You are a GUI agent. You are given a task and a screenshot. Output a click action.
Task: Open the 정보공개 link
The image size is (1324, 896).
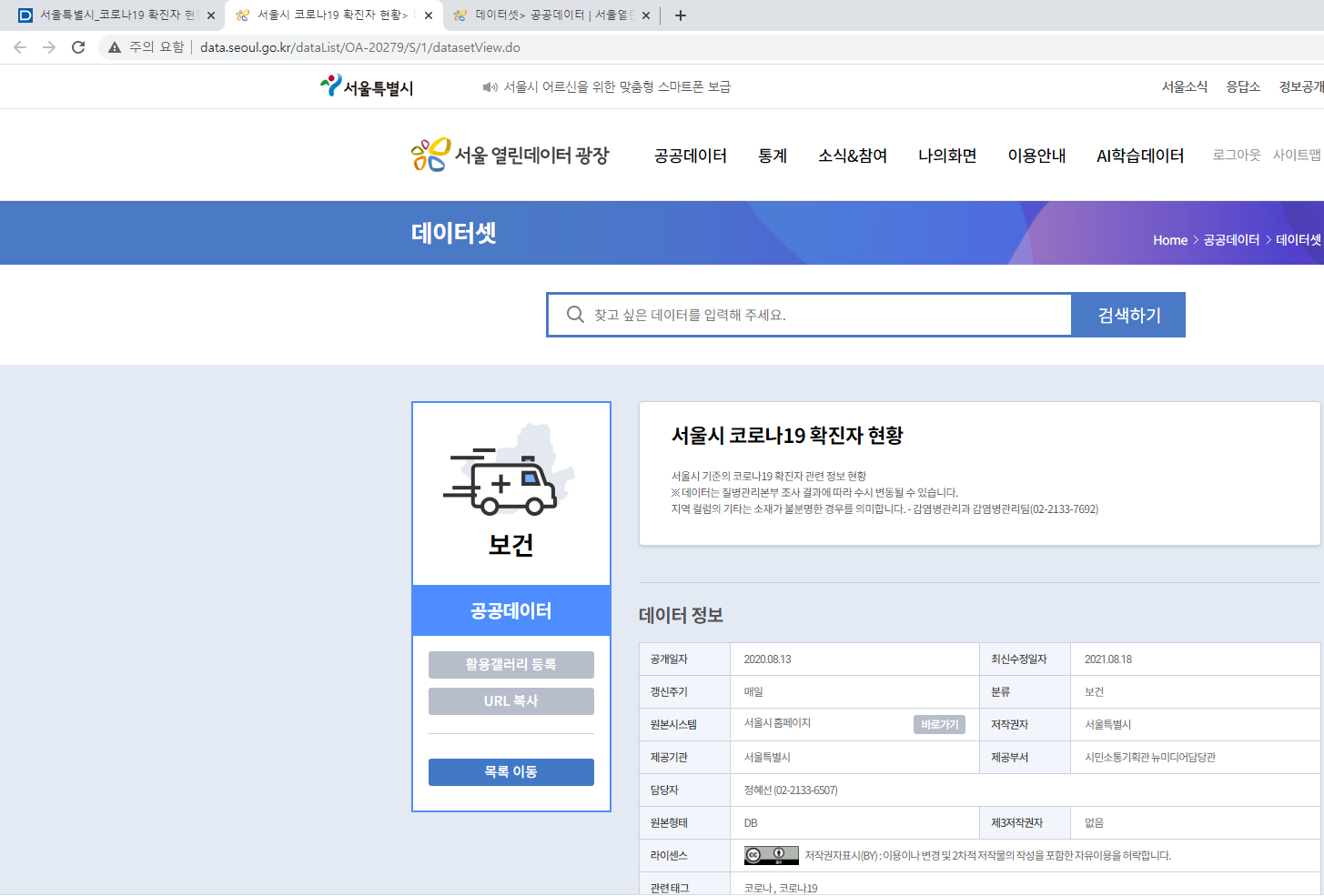1301,86
